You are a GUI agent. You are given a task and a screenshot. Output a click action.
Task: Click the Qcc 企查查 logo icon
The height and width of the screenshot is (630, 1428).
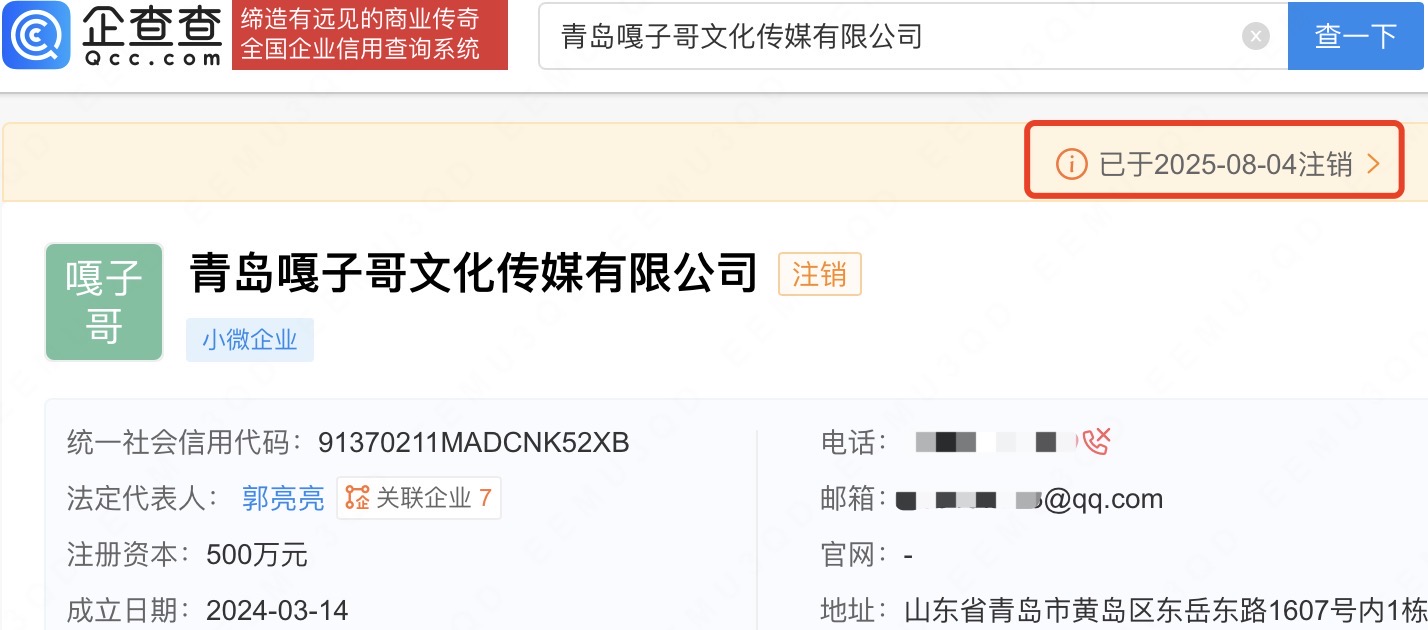click(37, 35)
